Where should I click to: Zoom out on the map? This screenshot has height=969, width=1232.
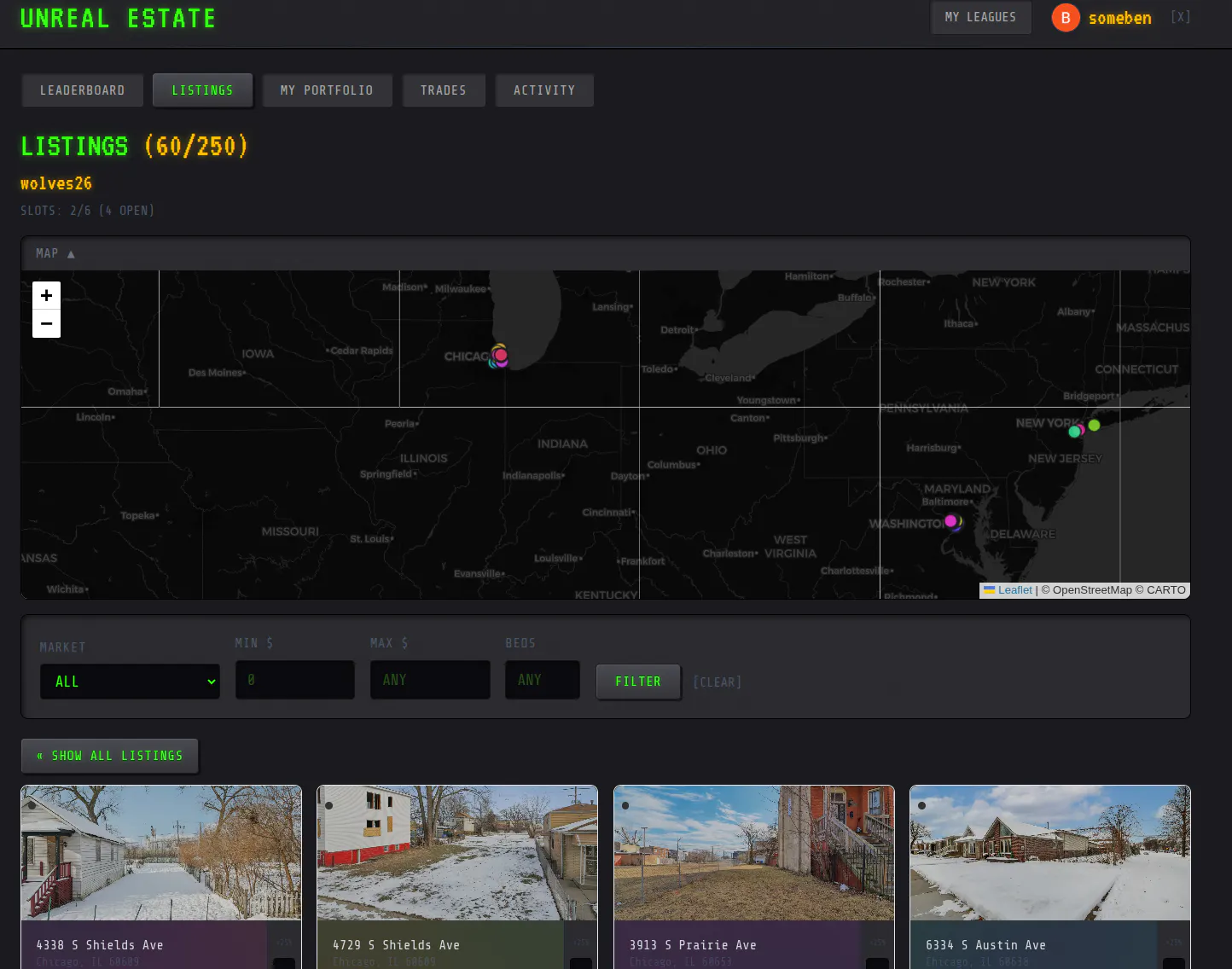coord(46,323)
